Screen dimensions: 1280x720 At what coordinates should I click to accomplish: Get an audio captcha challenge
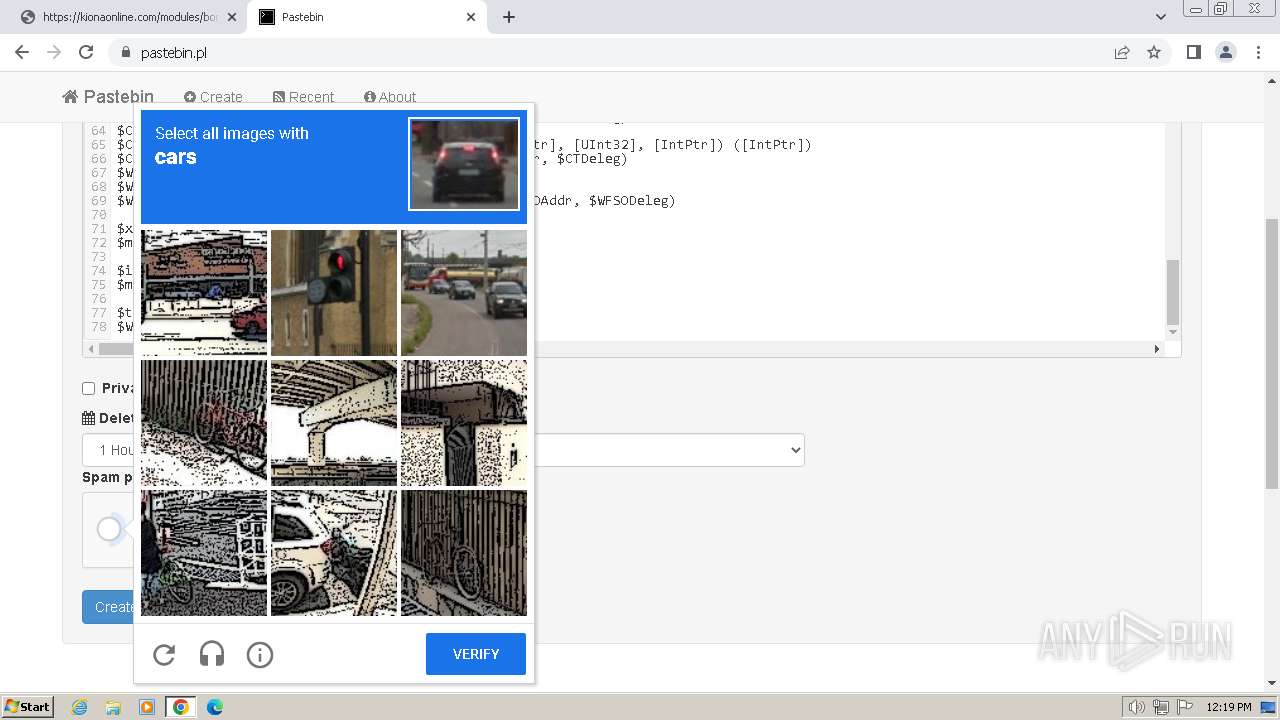pyautogui.click(x=212, y=655)
